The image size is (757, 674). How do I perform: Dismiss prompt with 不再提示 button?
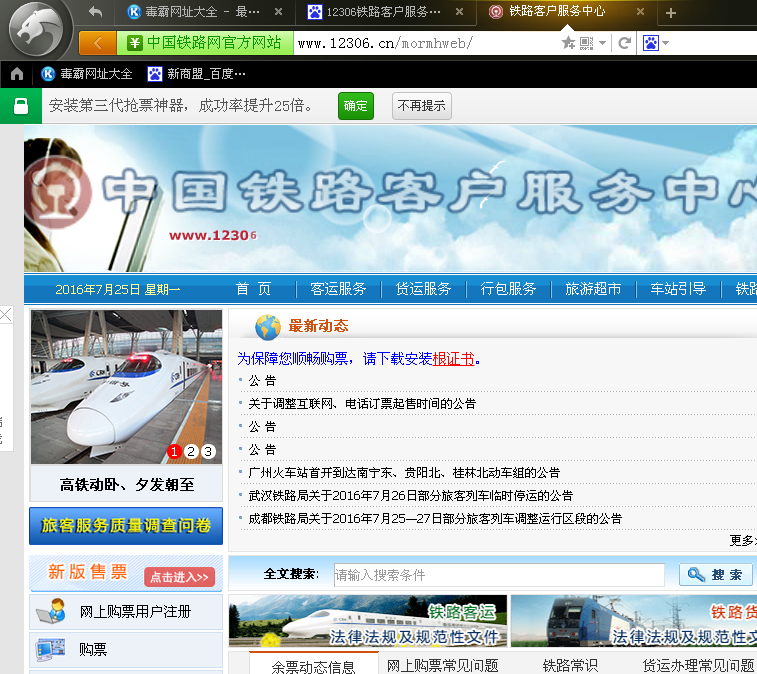tap(421, 106)
